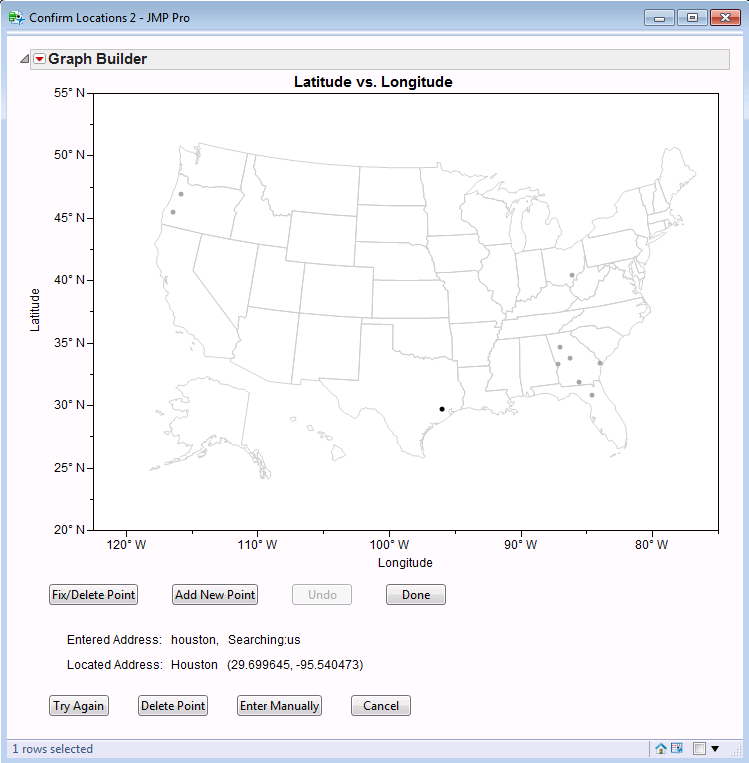Viewport: 749px width, 763px height.
Task: Open the Graph Builder red triangle menu
Action: pos(39,59)
